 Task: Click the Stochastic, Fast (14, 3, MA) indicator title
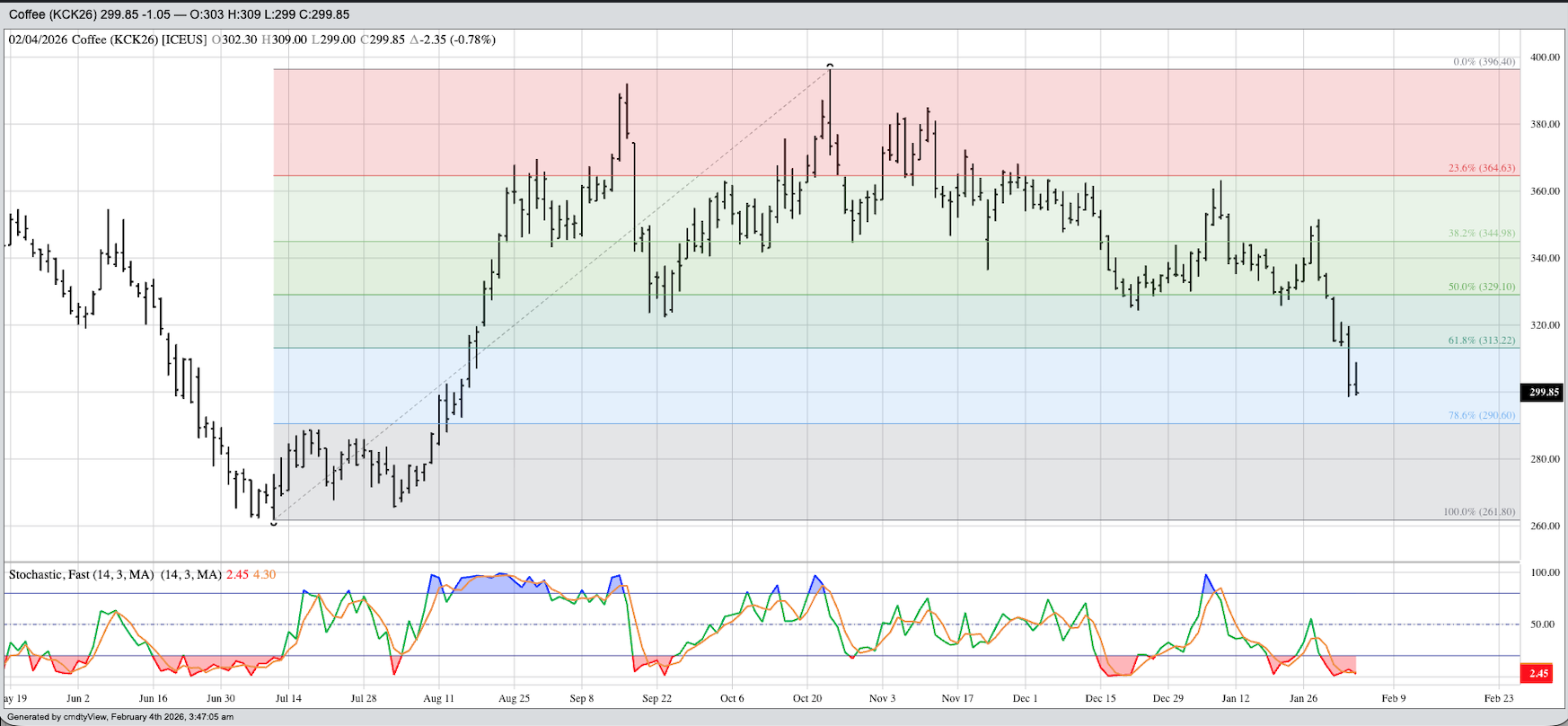(x=81, y=574)
